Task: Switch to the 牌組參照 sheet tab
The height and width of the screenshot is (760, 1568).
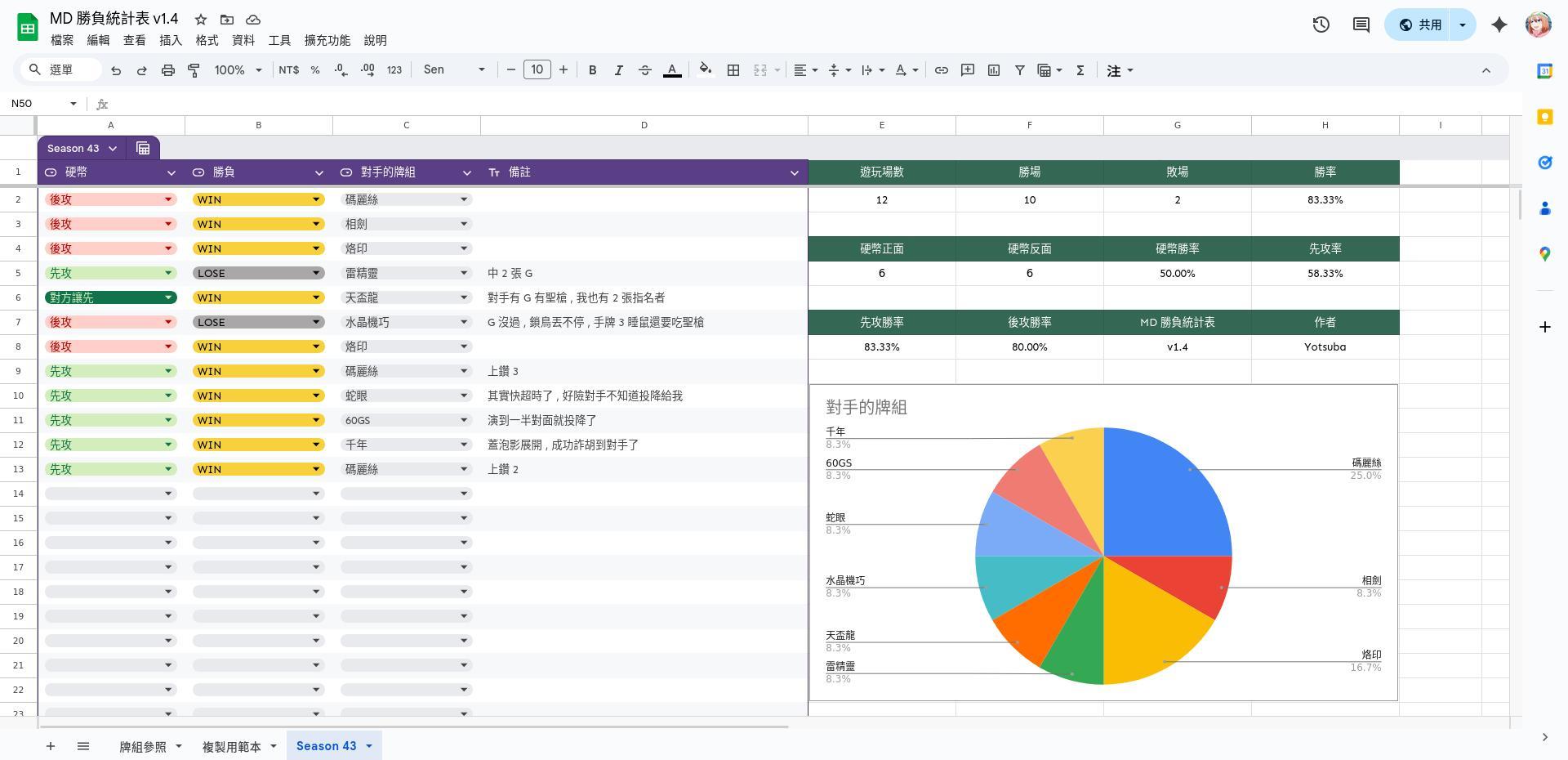Action: pos(141,746)
